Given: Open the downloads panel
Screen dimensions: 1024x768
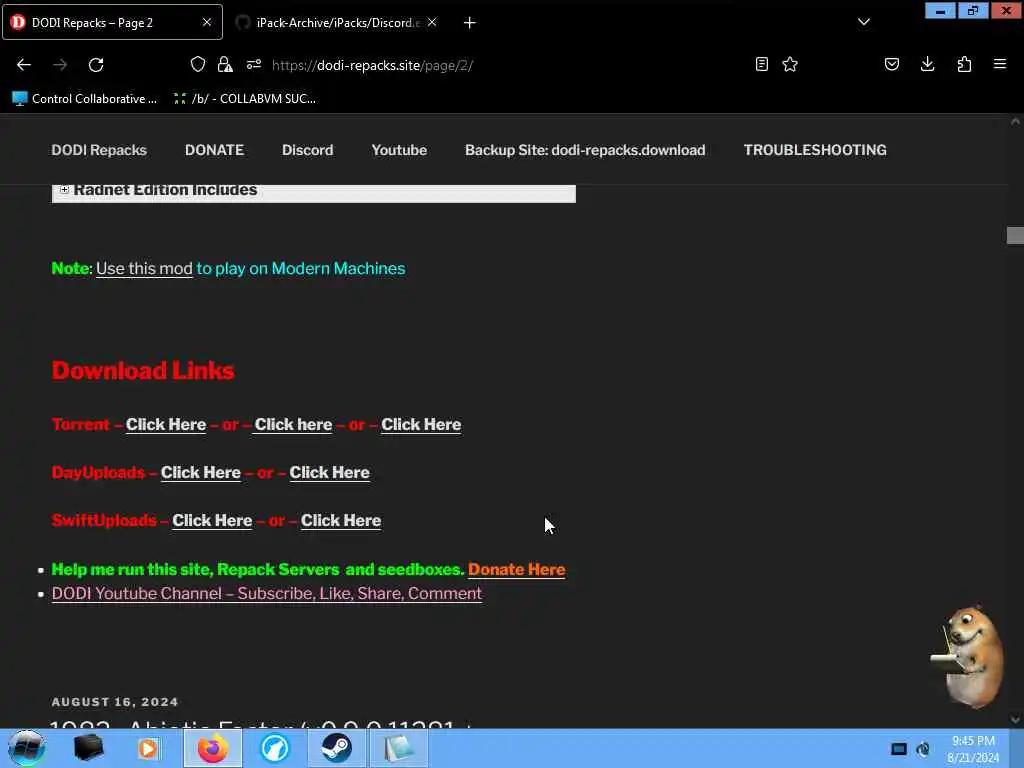Looking at the screenshot, I should [927, 64].
